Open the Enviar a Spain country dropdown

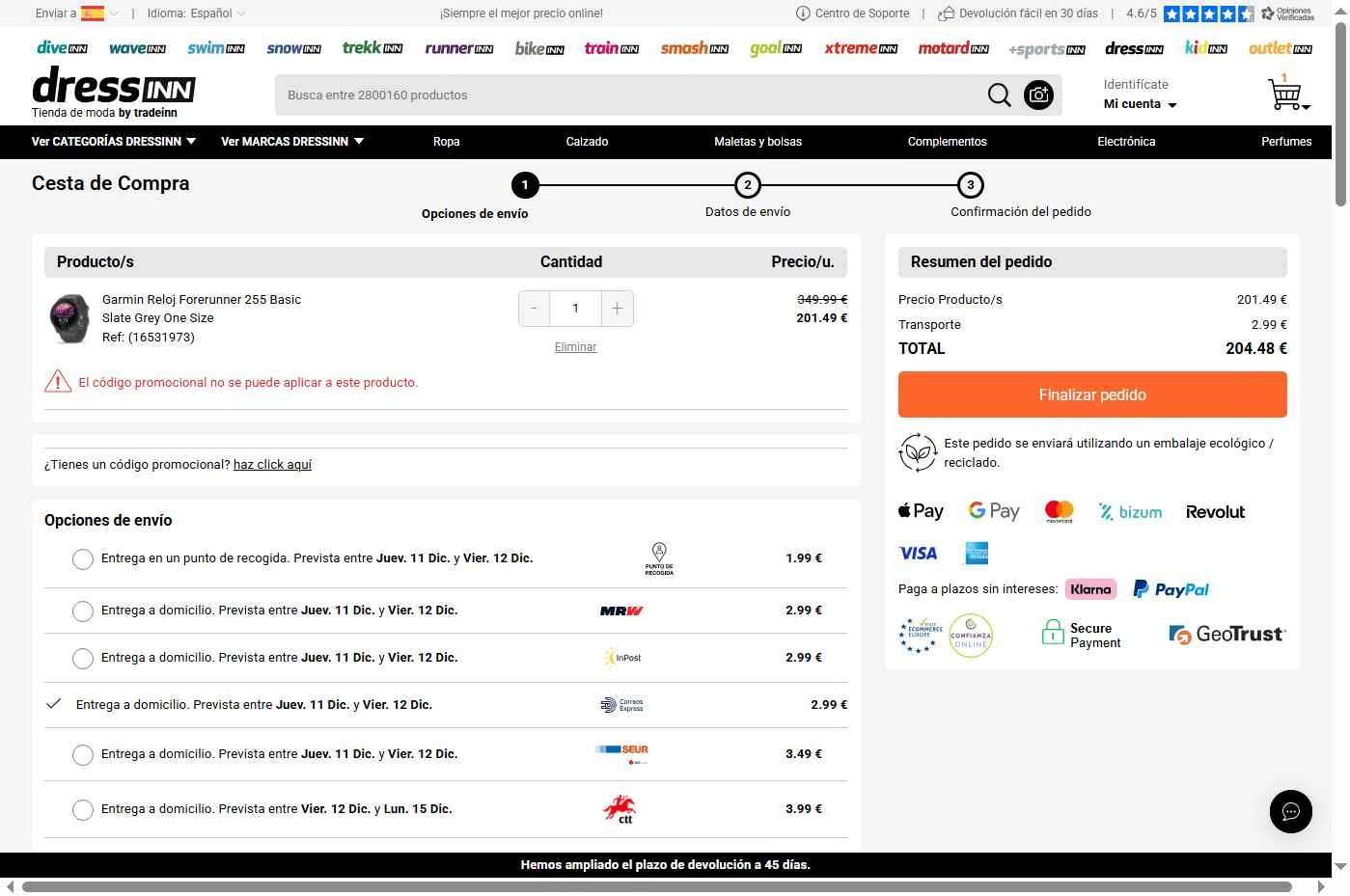coord(77,14)
